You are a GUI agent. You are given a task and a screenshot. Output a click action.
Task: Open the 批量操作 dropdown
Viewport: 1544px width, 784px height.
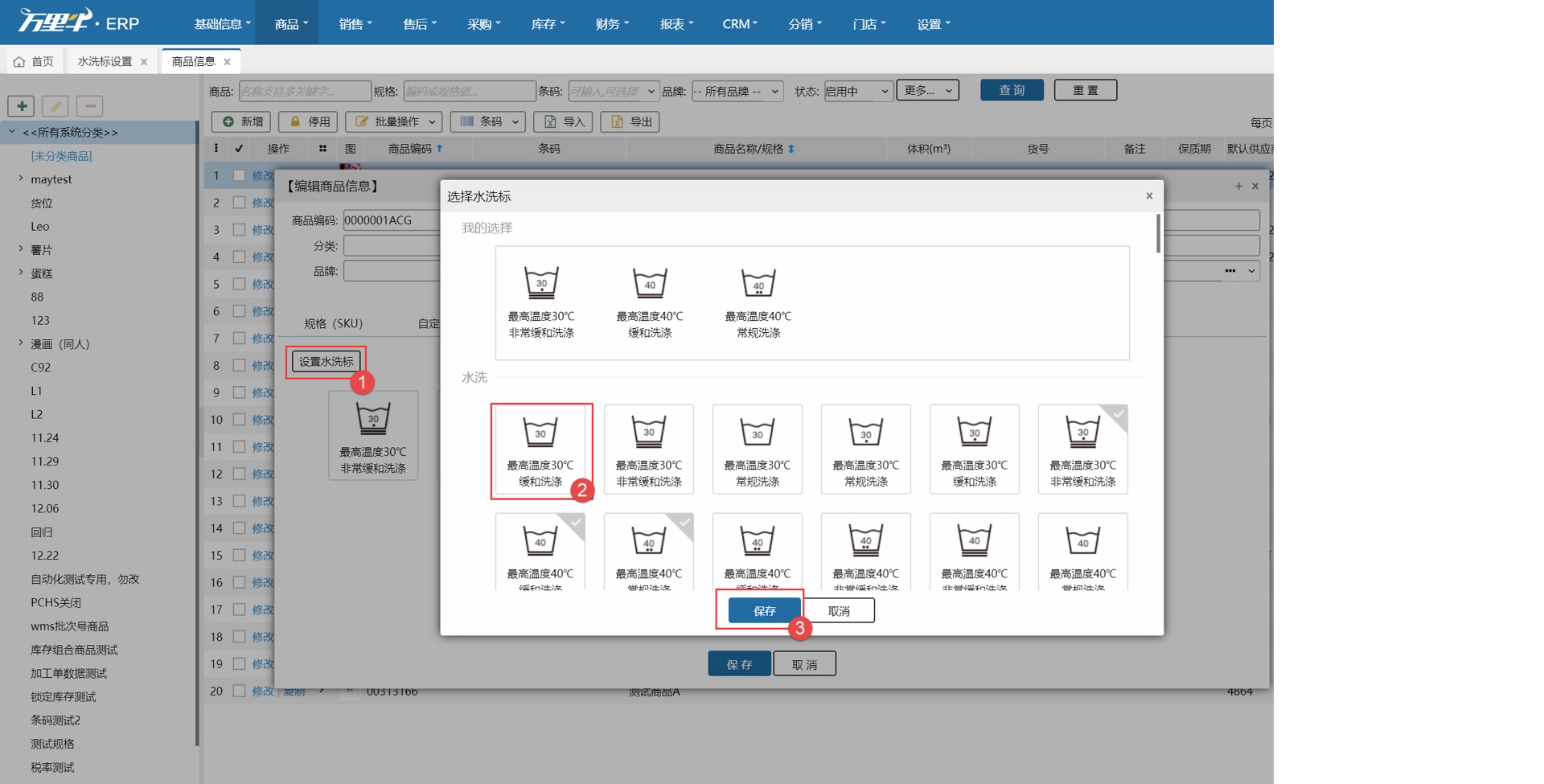[394, 121]
